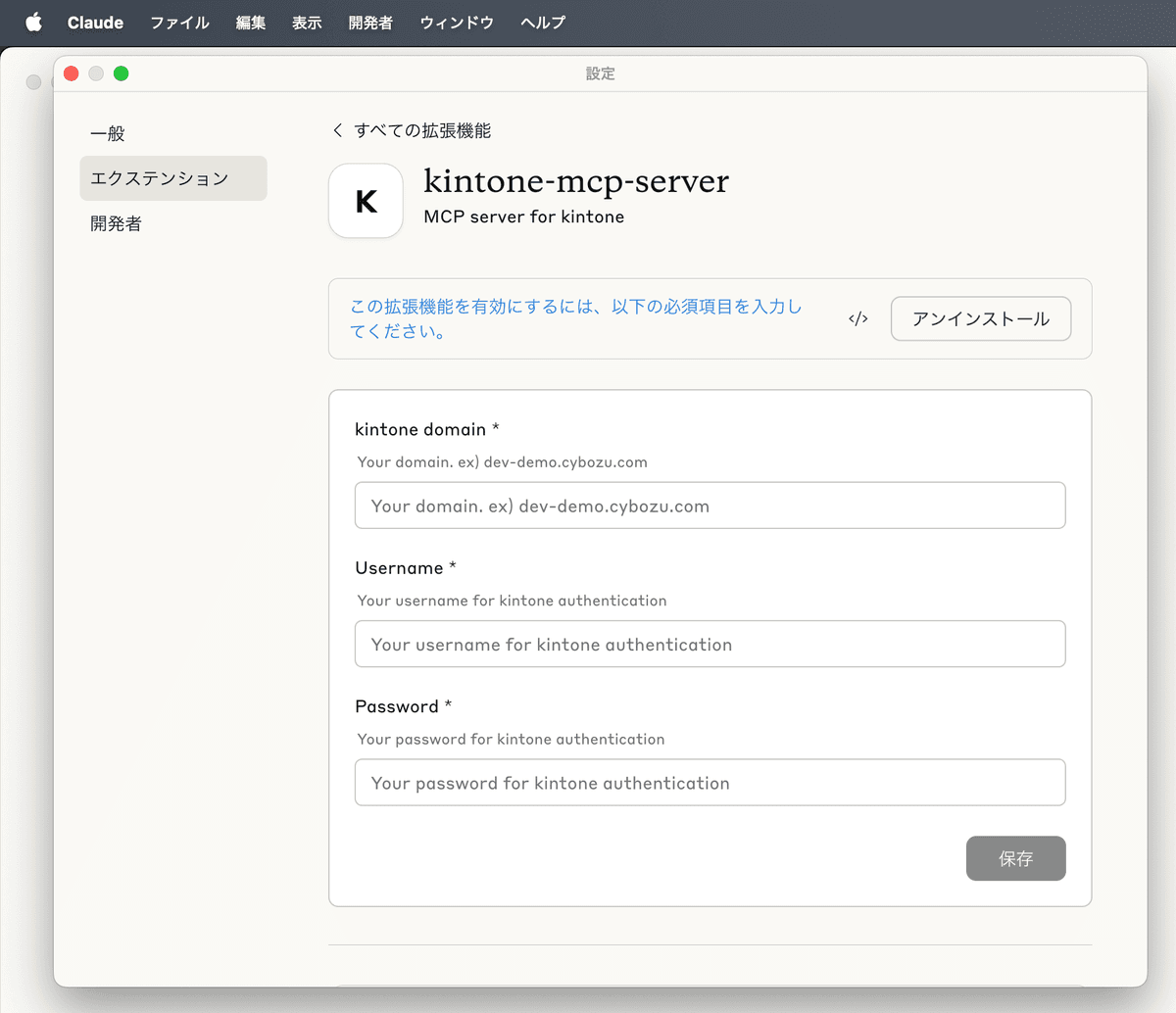Click the 保存 button
The image size is (1176, 1013).
click(1016, 858)
